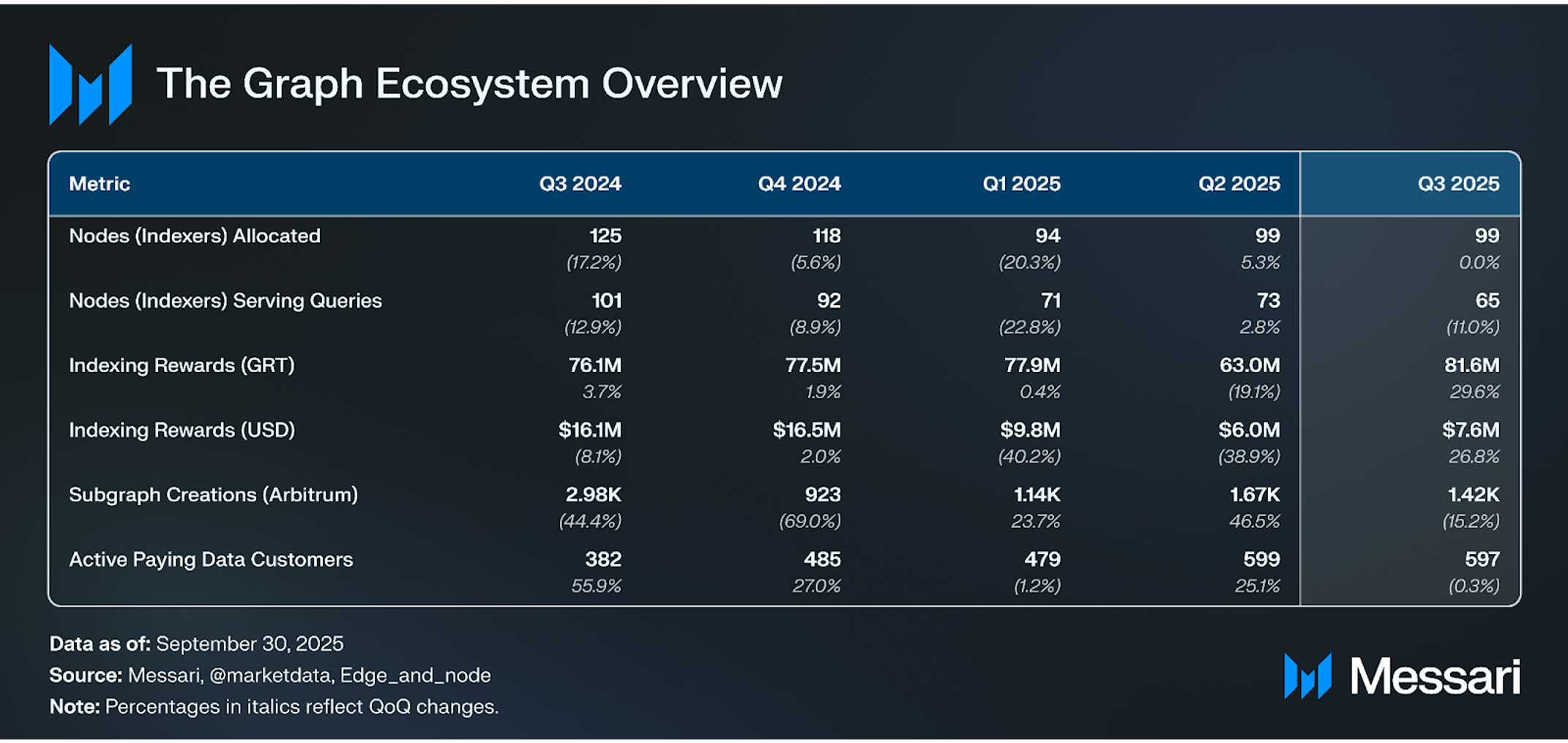The width and height of the screenshot is (1568, 743).
Task: Select the 'Q4 2024' column header
Action: tap(799, 184)
